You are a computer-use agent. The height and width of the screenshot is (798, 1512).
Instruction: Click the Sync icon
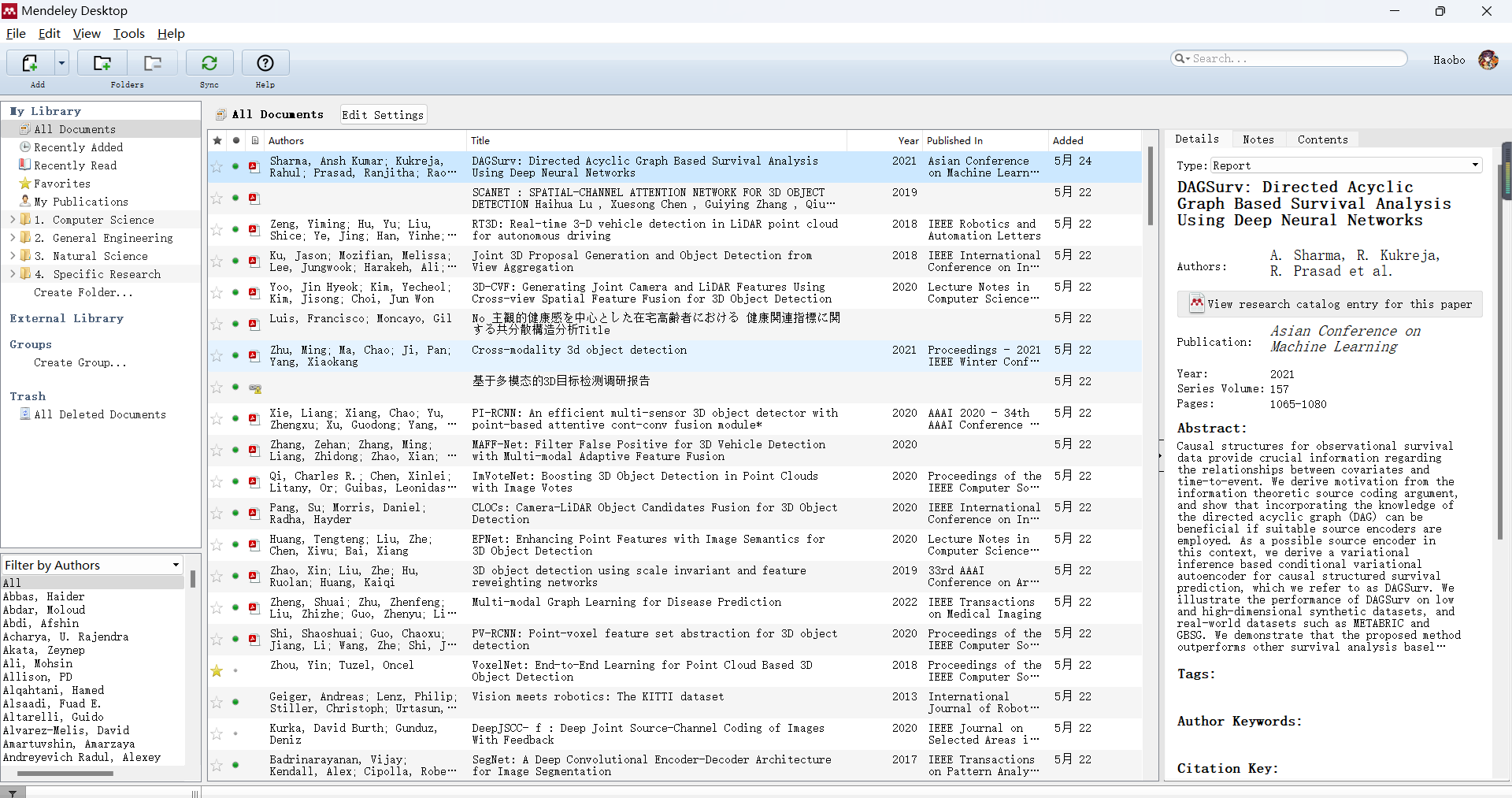pyautogui.click(x=209, y=63)
